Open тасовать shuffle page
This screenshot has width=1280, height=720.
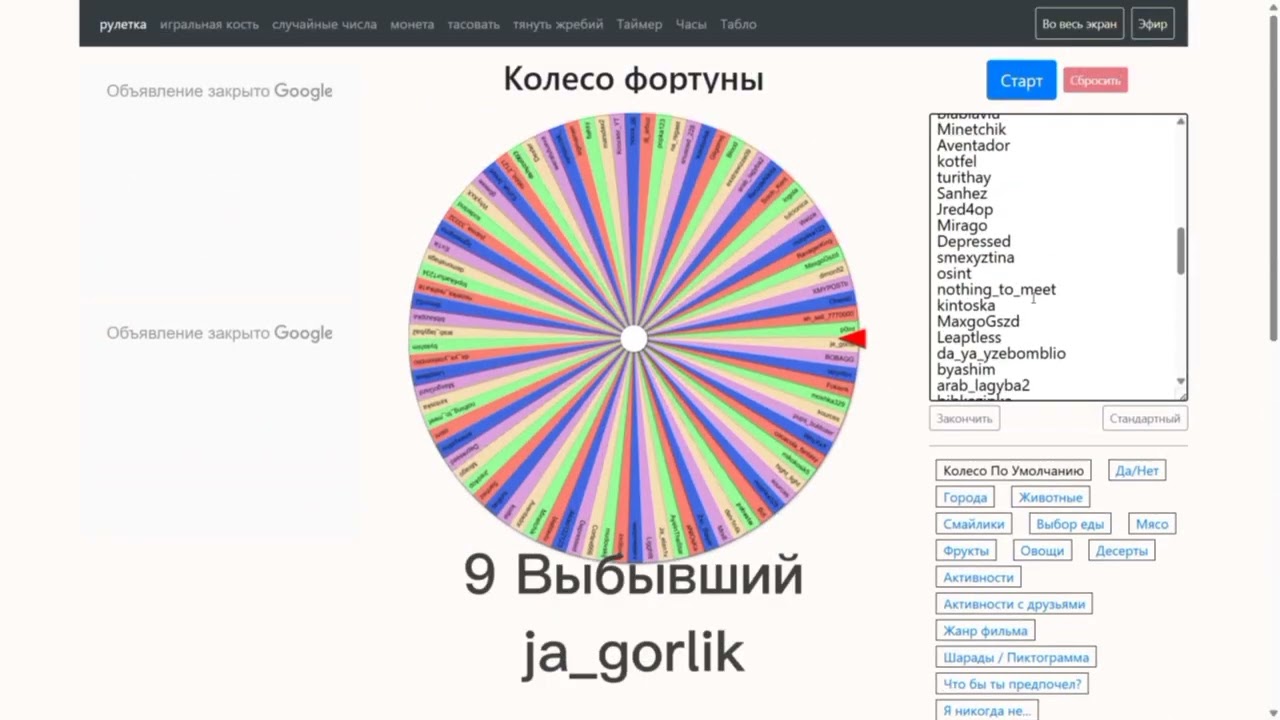pos(473,24)
